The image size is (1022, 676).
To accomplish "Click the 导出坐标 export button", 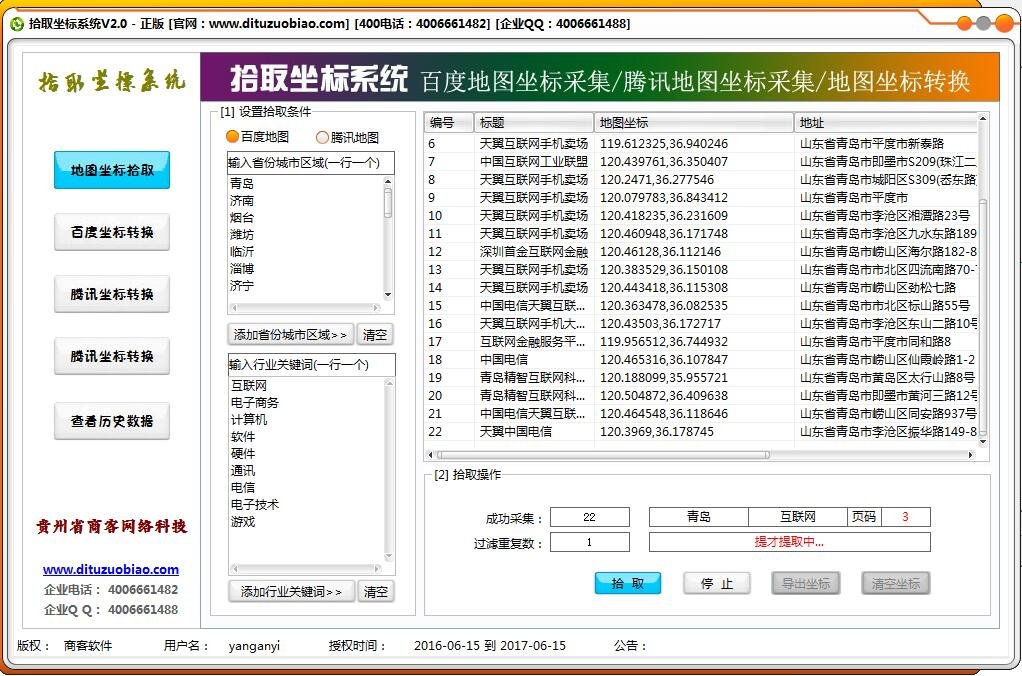I will click(x=805, y=584).
